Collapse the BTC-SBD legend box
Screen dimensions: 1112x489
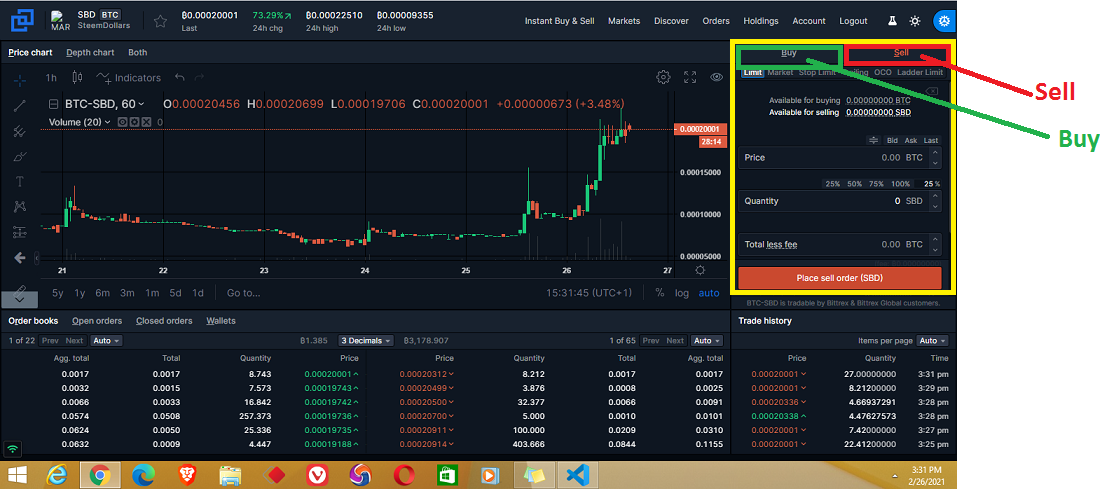click(x=53, y=104)
